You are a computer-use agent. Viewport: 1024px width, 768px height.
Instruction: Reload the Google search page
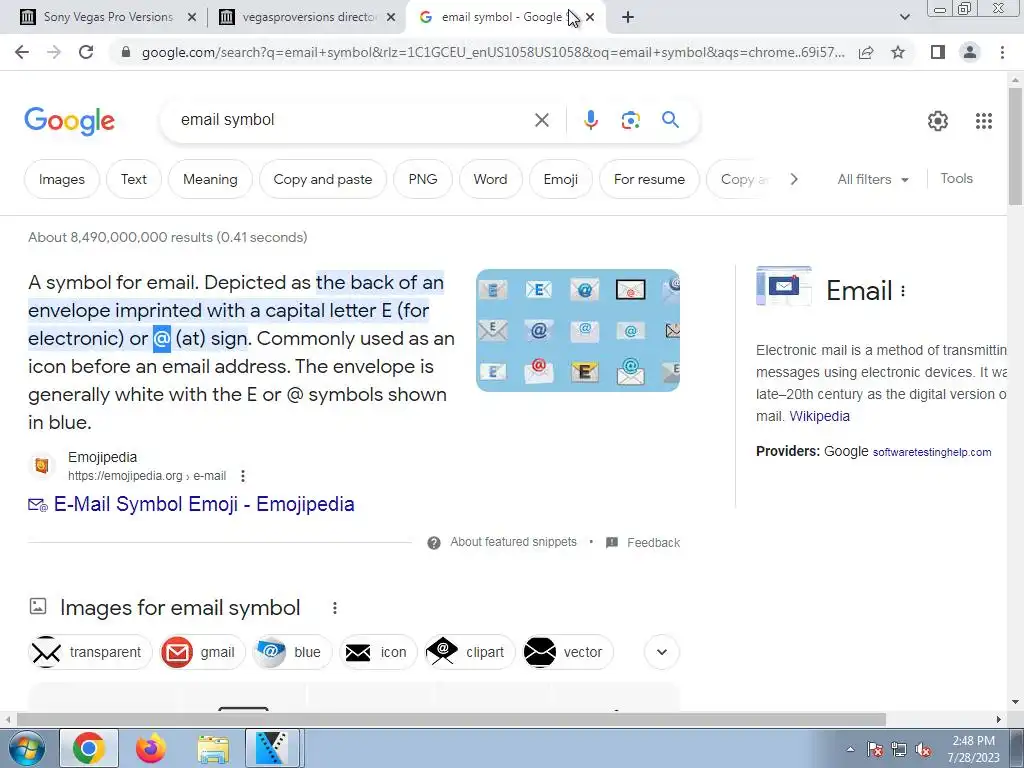click(x=86, y=52)
